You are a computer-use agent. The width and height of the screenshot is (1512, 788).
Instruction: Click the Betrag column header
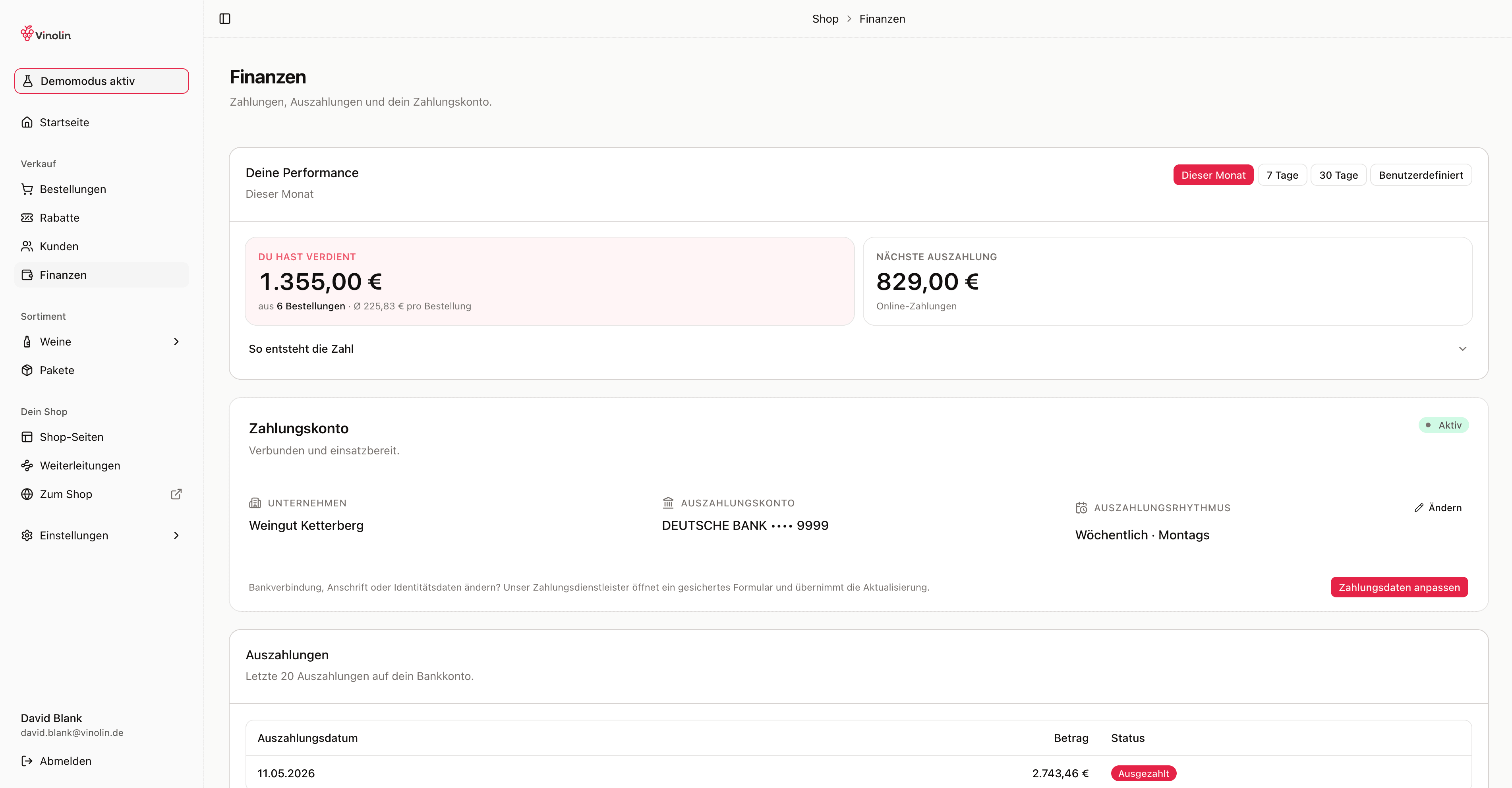coord(1071,738)
